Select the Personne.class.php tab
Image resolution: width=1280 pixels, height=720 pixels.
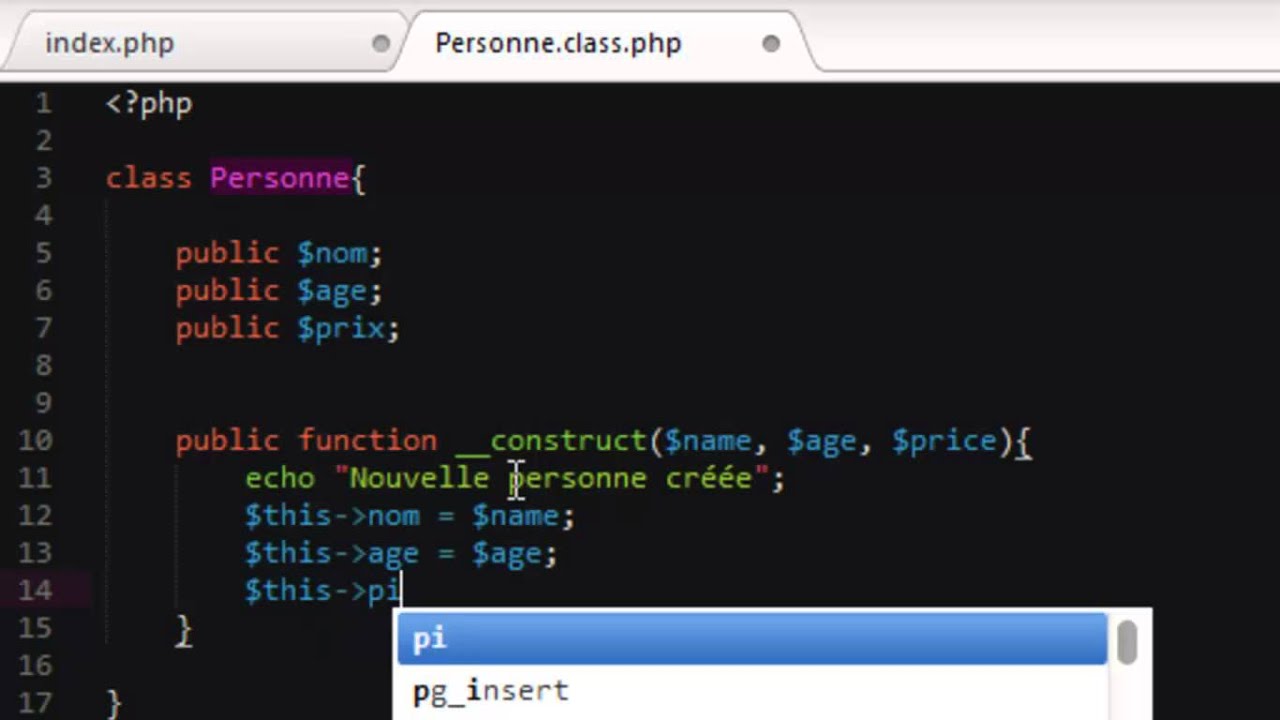pyautogui.click(x=558, y=43)
